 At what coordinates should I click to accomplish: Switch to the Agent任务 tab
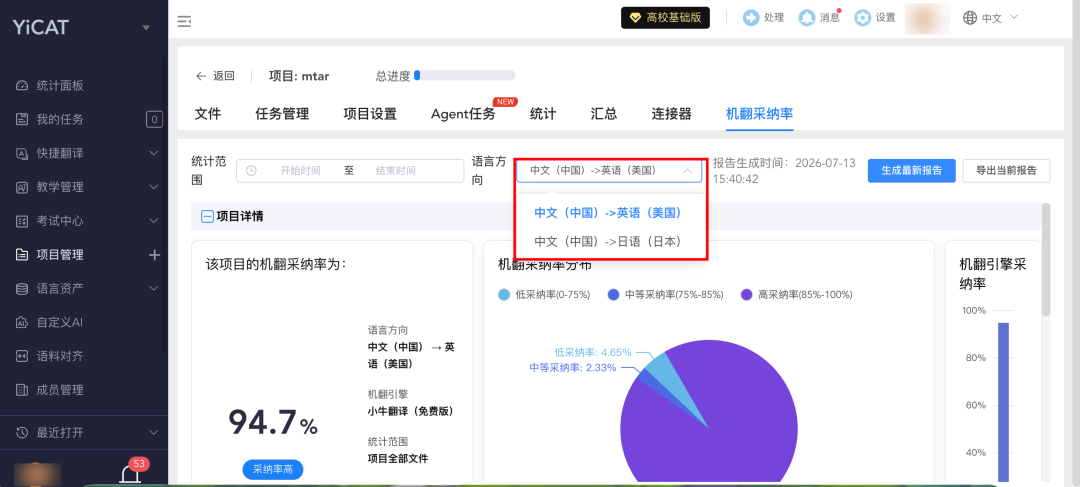(x=463, y=114)
